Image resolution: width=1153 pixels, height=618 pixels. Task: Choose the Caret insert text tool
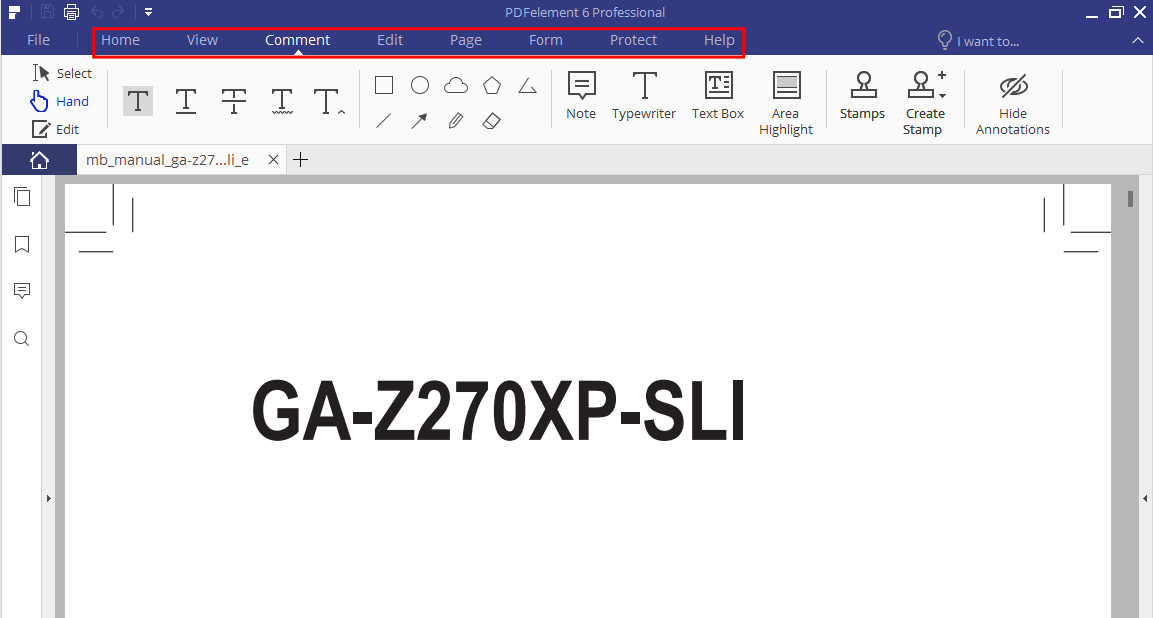coord(329,101)
